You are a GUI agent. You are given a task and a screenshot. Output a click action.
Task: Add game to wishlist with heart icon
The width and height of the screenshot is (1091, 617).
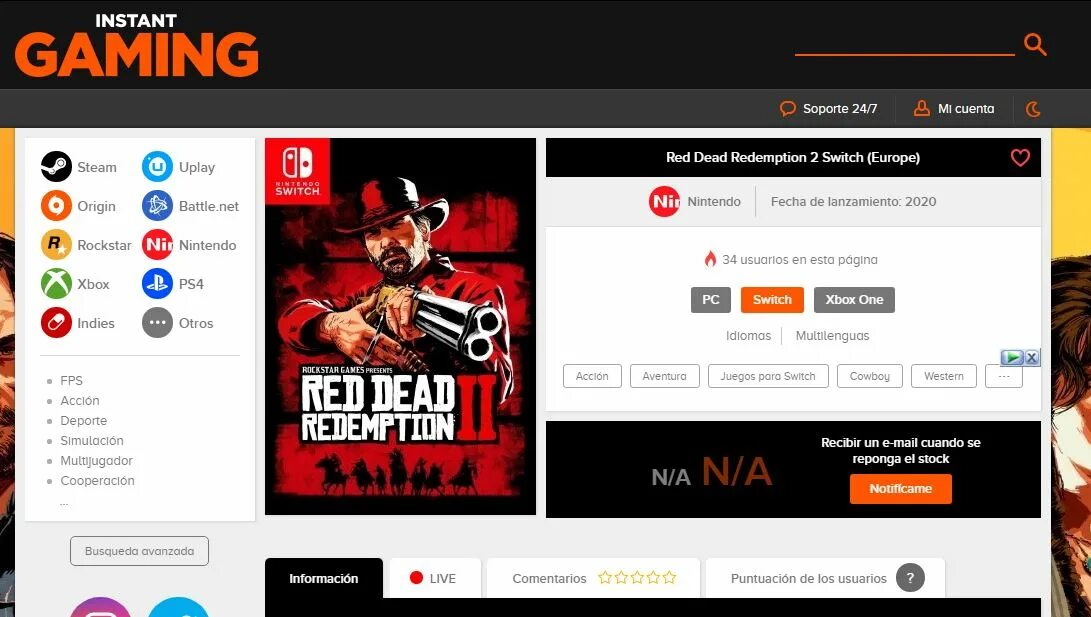1020,158
